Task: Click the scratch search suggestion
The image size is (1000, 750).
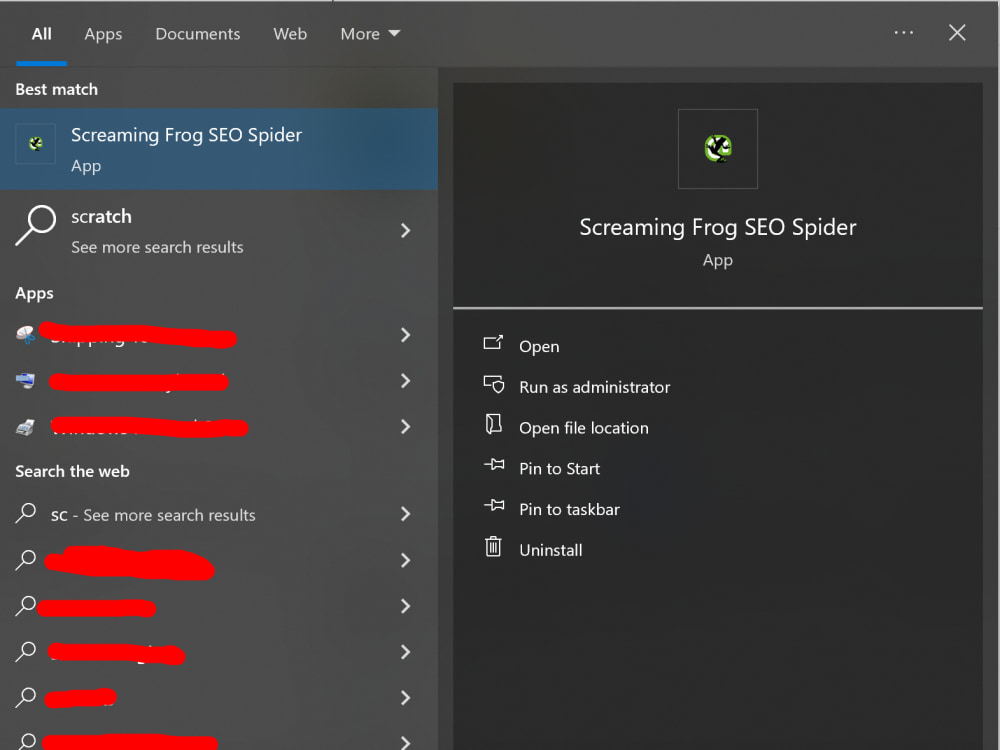Action: point(219,230)
